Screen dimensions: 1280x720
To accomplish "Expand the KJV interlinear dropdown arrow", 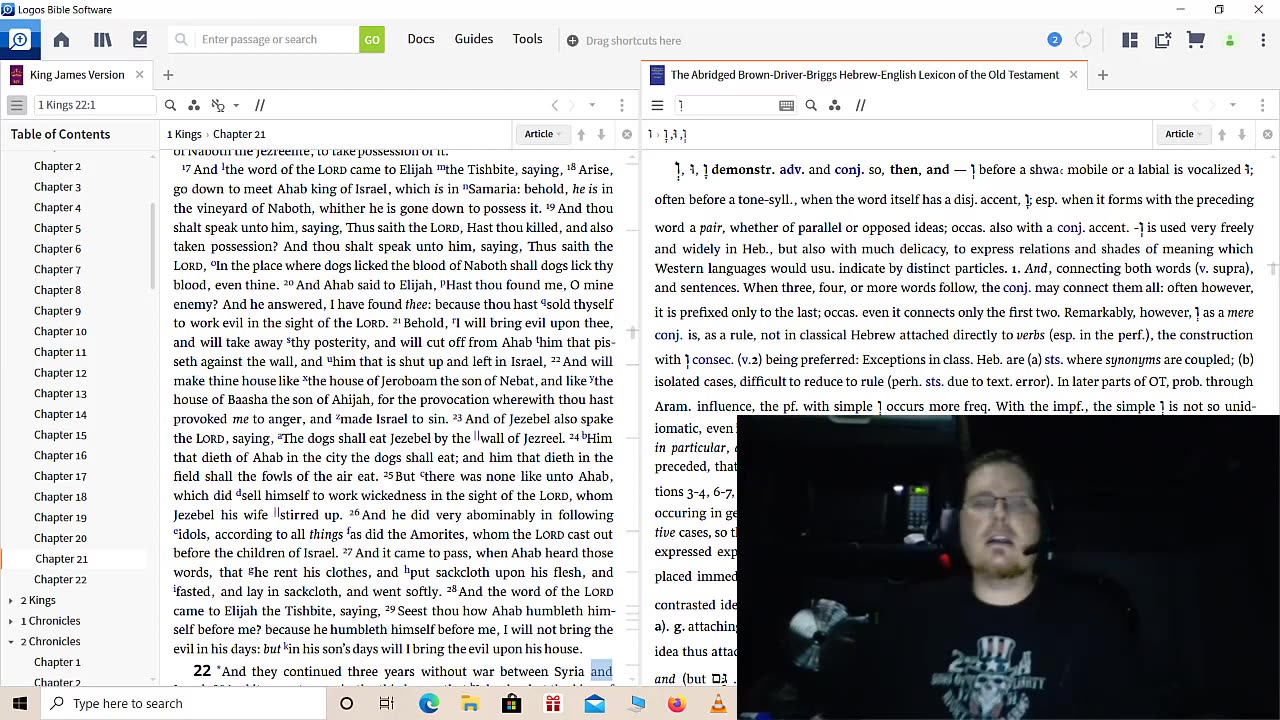I will [236, 105].
